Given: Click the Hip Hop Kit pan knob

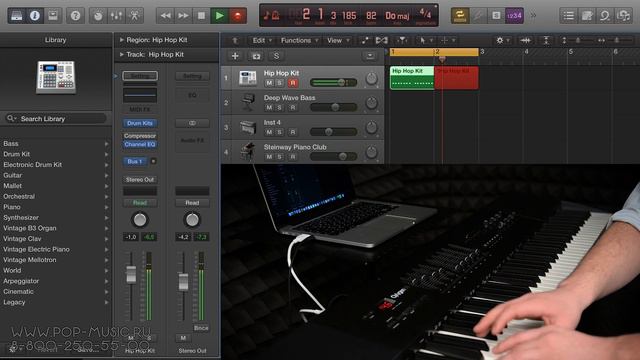Looking at the screenshot, I should pyautogui.click(x=371, y=78).
